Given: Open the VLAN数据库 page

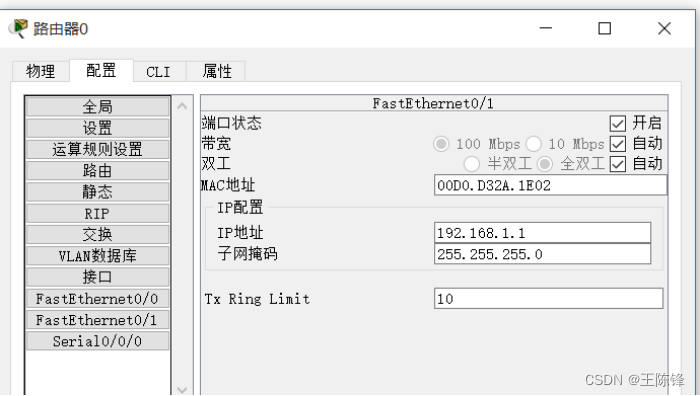Looking at the screenshot, I should 97,256.
